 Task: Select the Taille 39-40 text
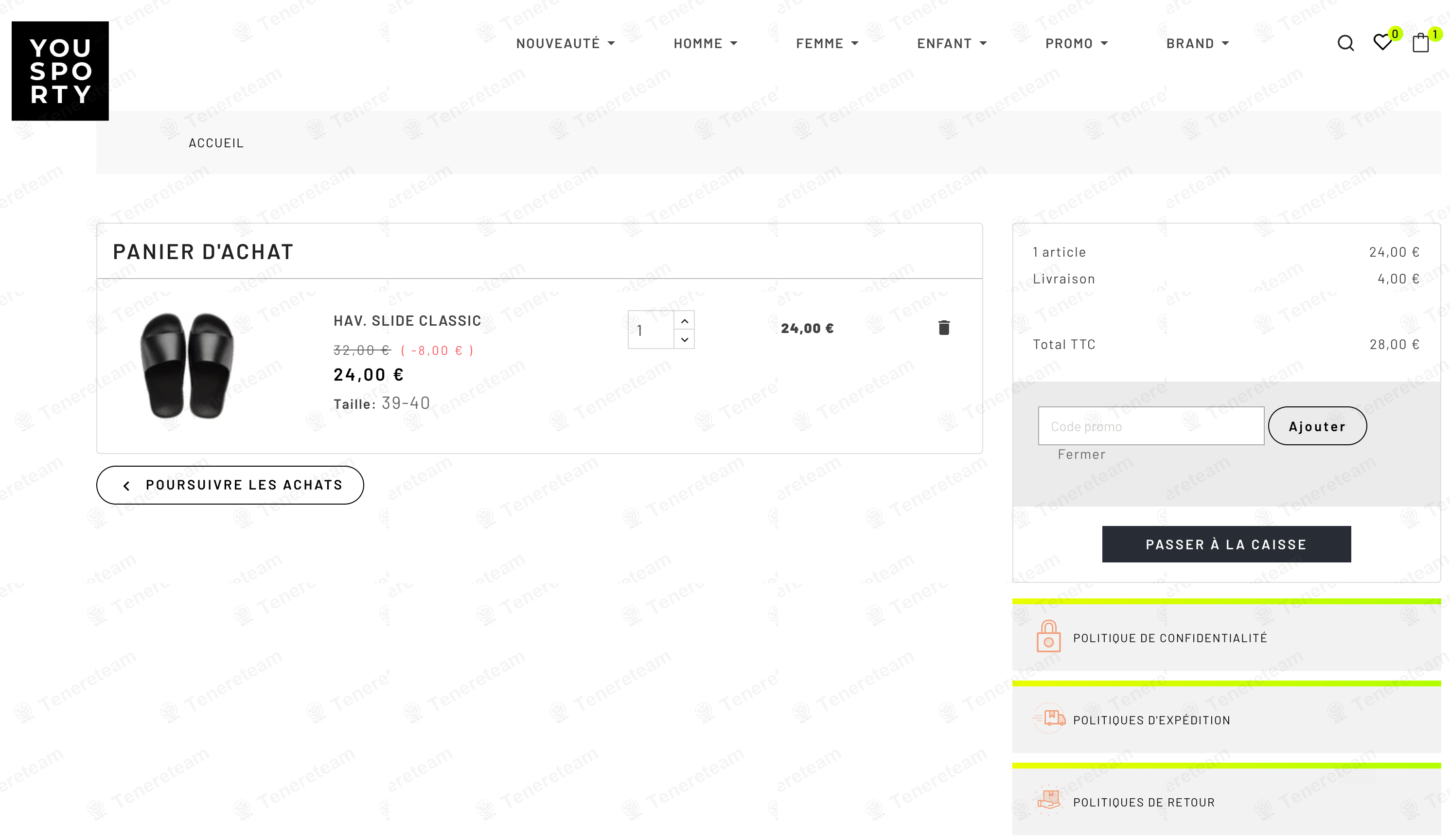click(382, 403)
